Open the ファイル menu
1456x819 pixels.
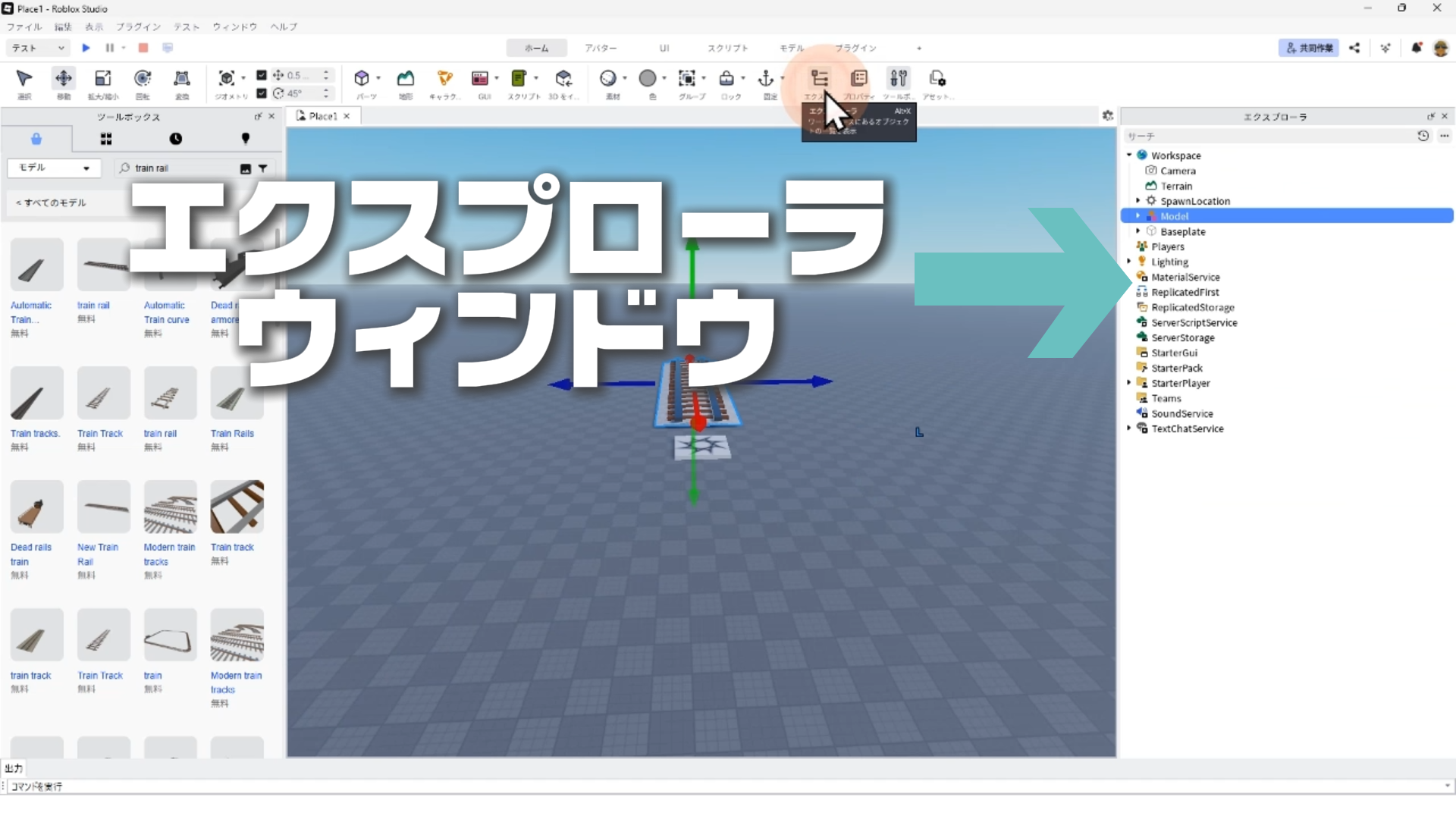24,27
